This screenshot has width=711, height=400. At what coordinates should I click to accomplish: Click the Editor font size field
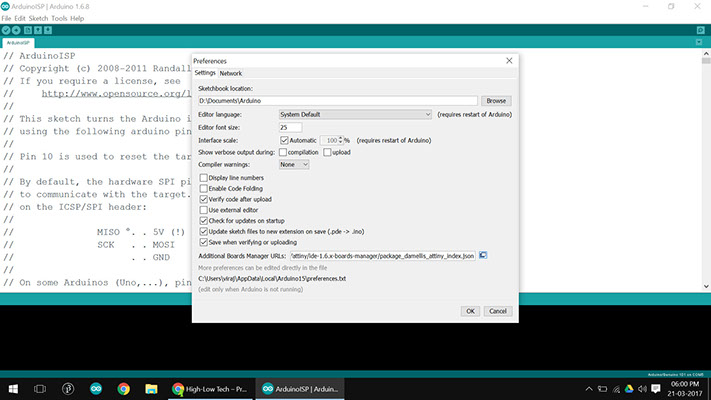[x=290, y=128]
